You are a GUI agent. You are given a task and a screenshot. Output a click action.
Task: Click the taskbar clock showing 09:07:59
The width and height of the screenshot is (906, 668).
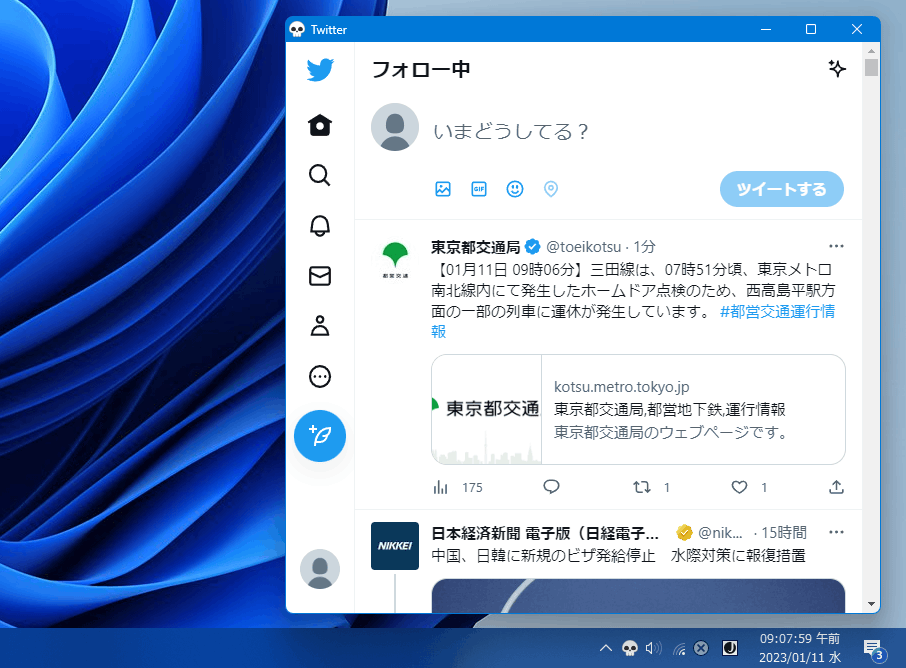800,648
